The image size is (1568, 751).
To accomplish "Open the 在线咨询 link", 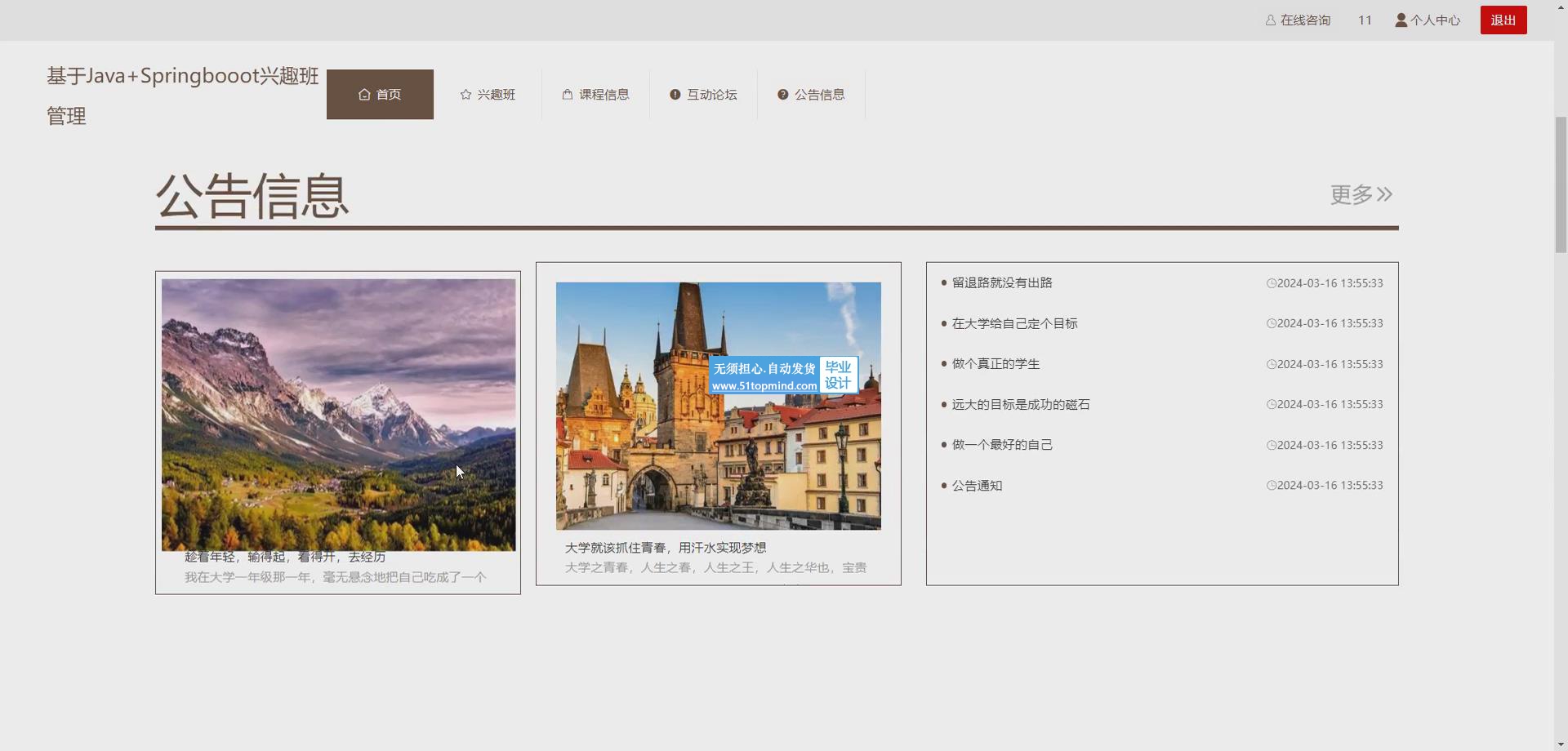I will click(1298, 20).
